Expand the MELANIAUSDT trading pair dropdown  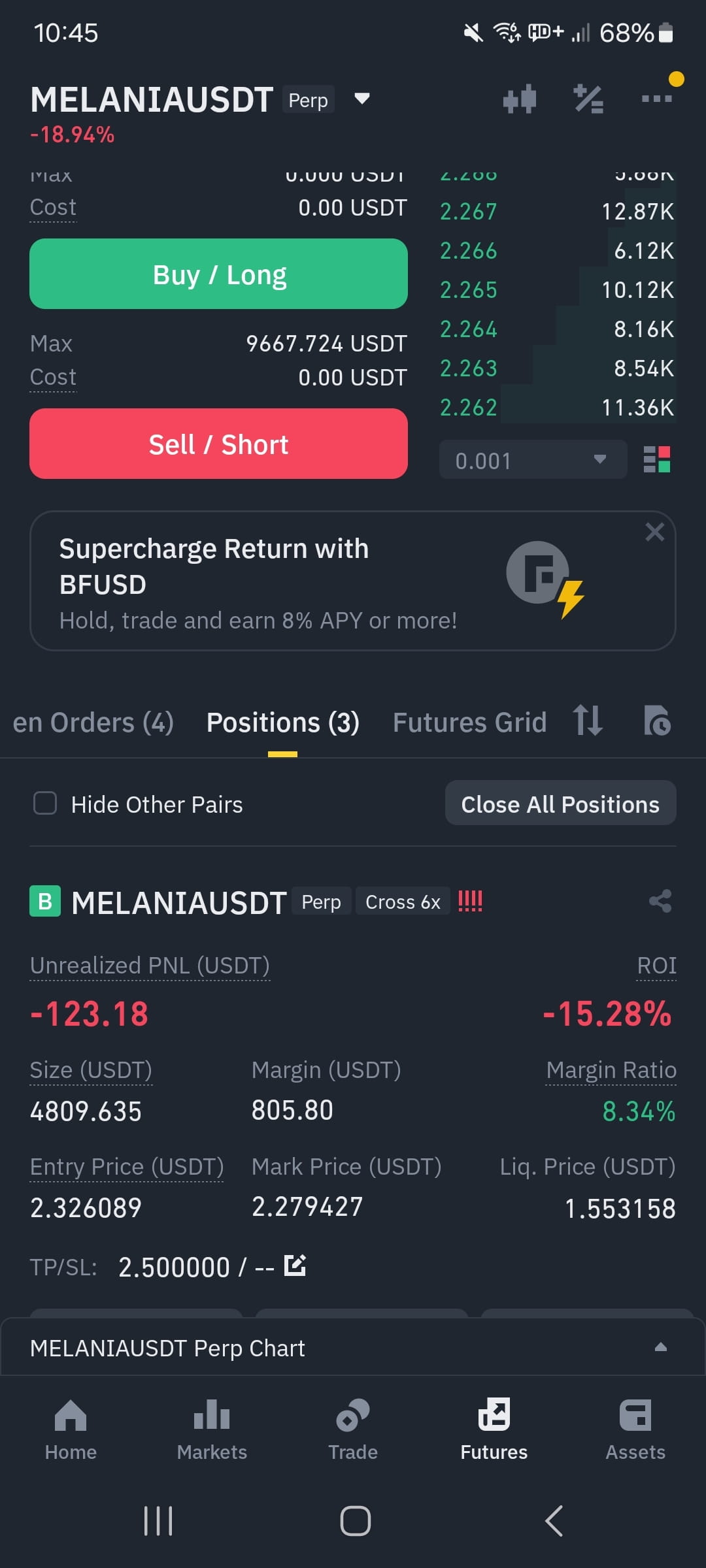[x=361, y=99]
